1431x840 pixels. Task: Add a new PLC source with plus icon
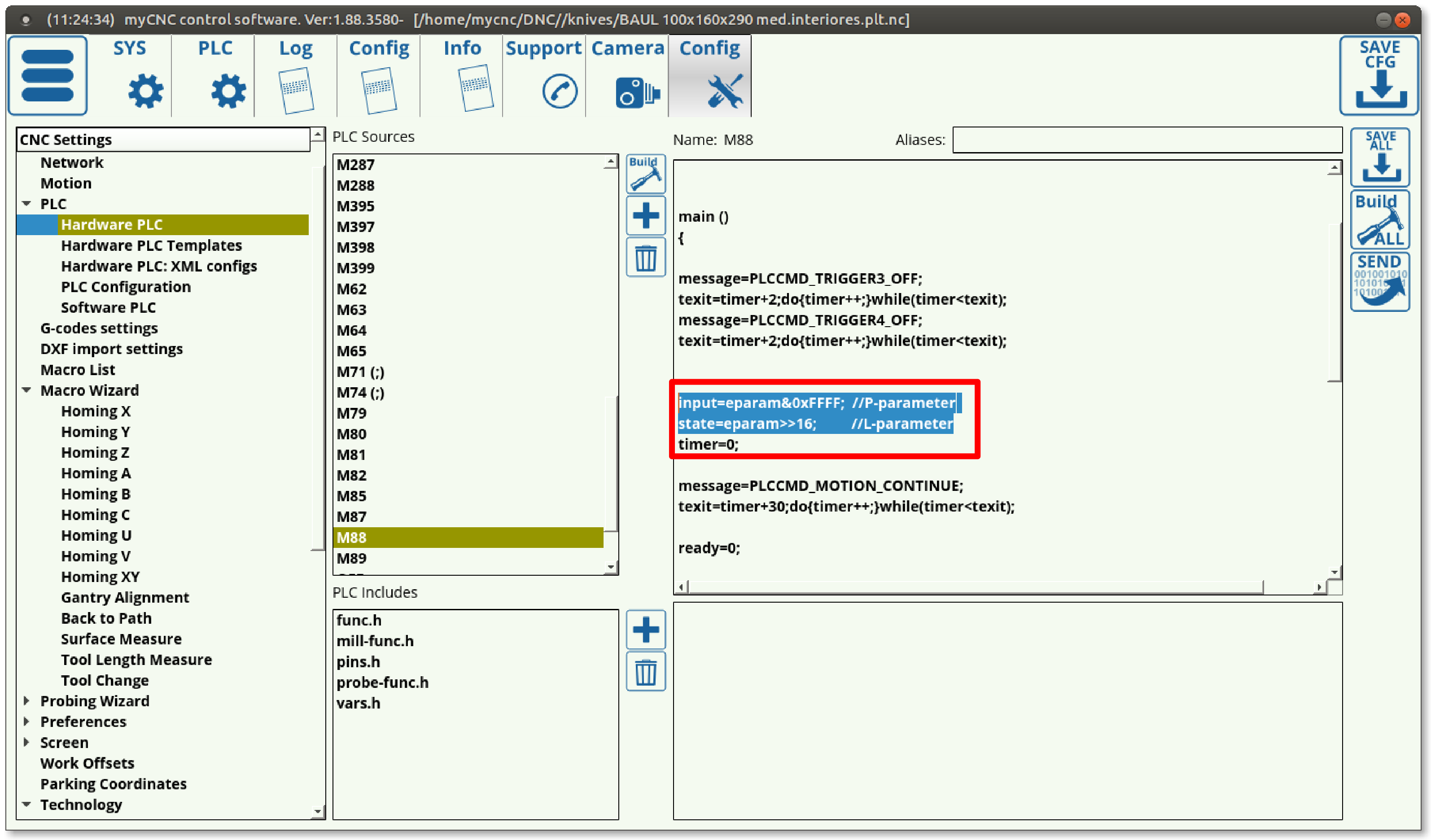point(646,216)
